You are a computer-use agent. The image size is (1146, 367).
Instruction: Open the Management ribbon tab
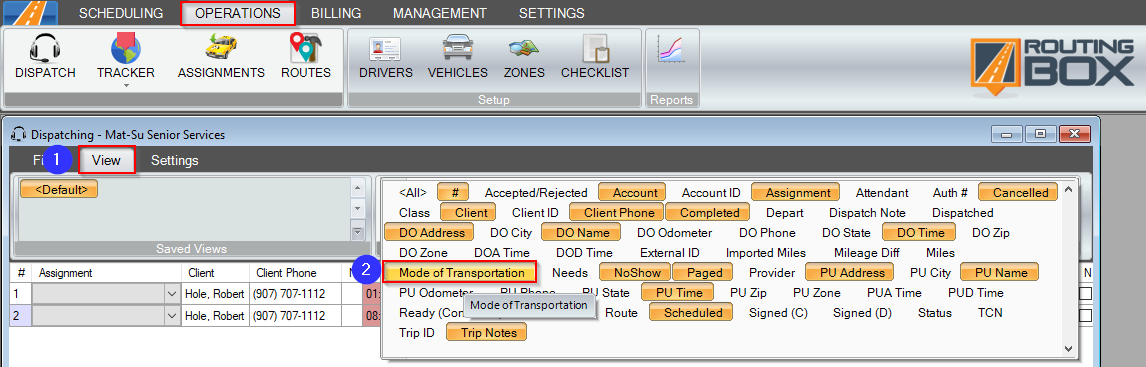[x=439, y=13]
